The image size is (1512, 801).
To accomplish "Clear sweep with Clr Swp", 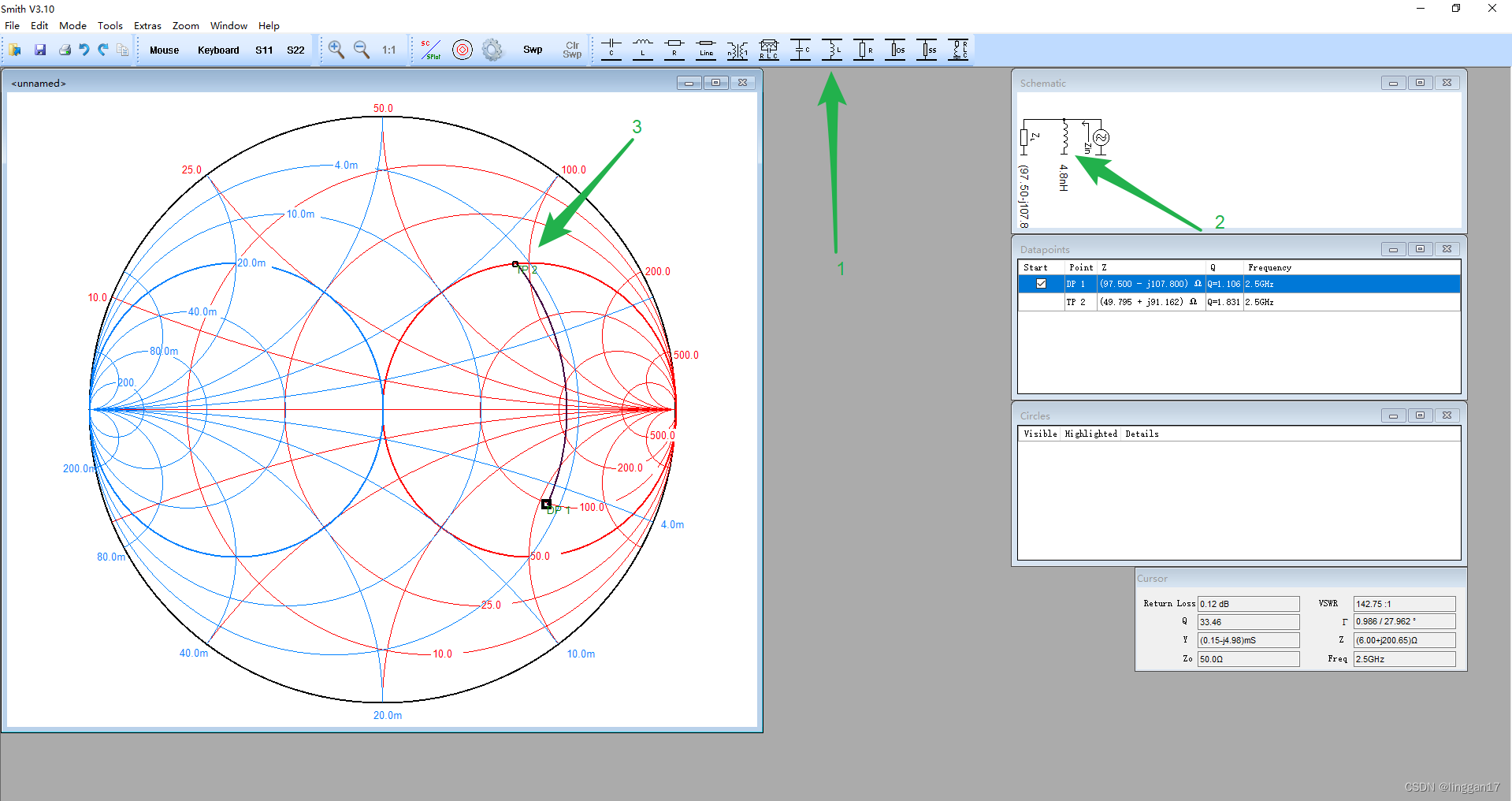I will point(572,50).
